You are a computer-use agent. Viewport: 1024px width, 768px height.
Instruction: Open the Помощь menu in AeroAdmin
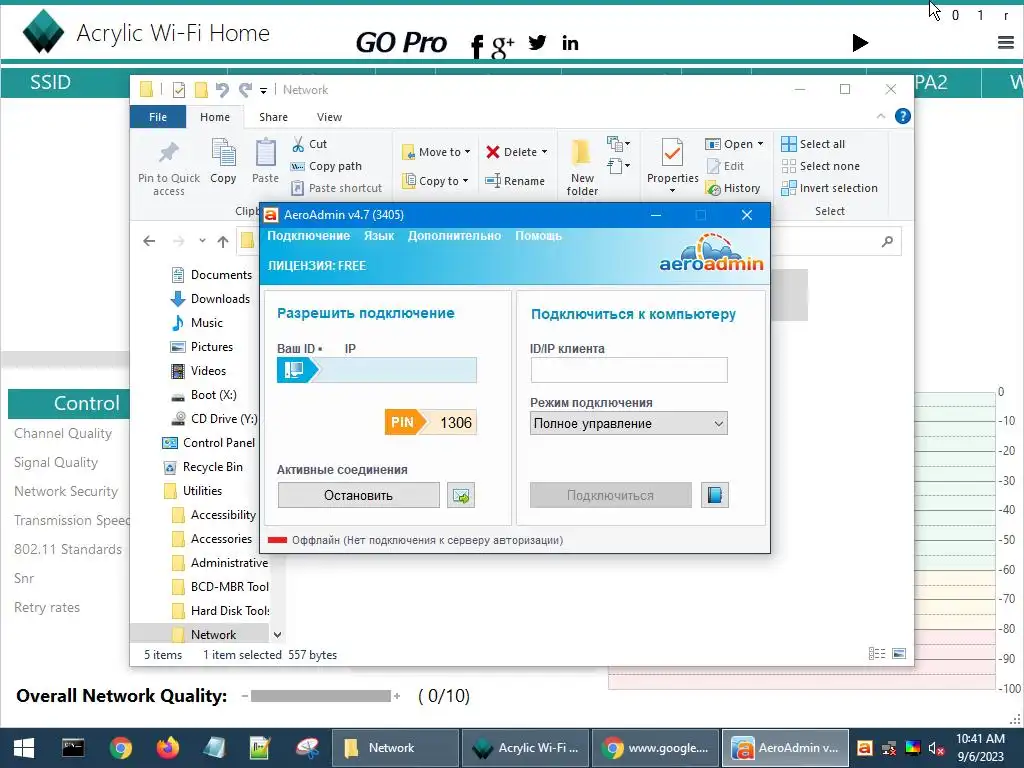538,236
